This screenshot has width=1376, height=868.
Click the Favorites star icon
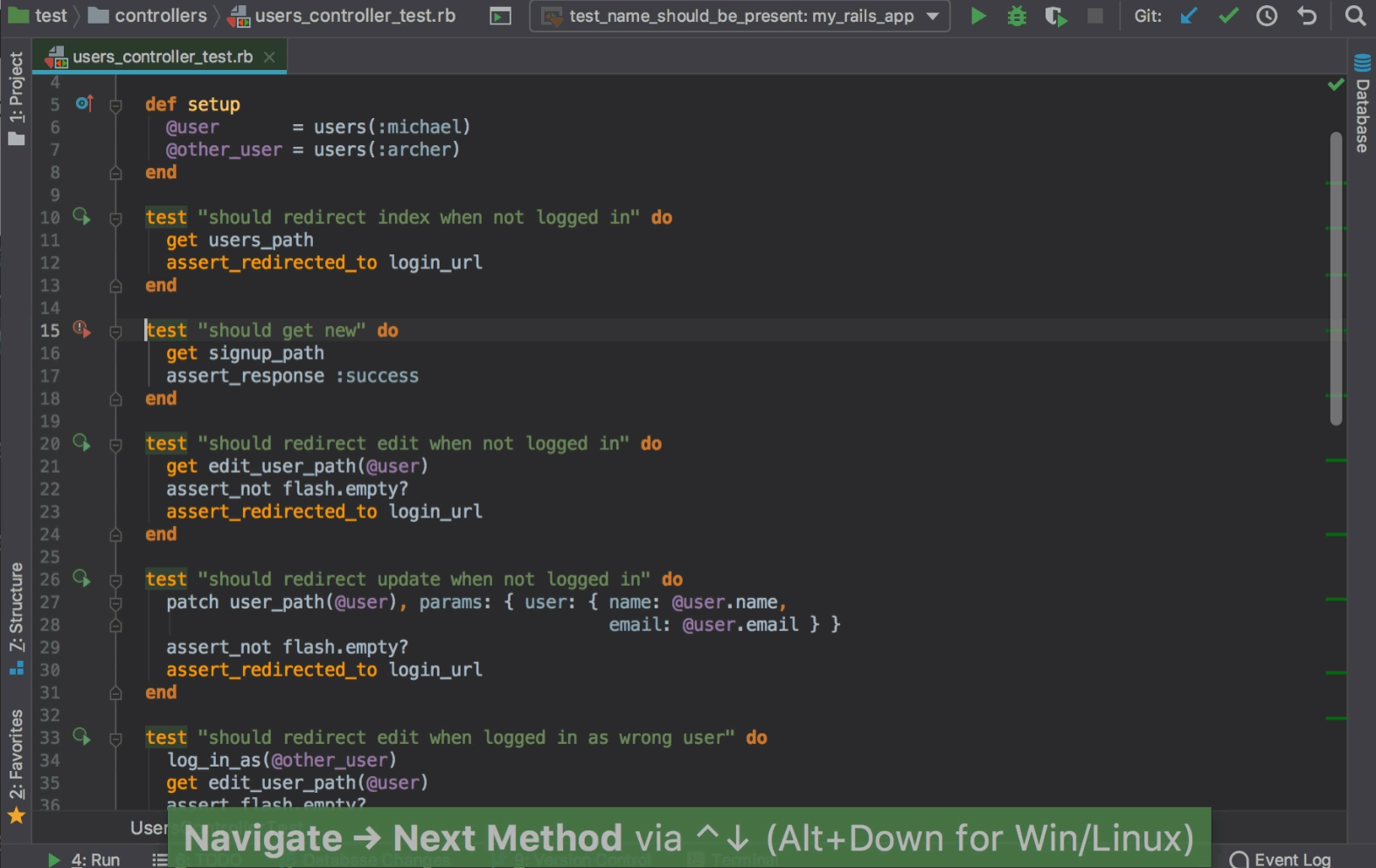click(x=16, y=816)
